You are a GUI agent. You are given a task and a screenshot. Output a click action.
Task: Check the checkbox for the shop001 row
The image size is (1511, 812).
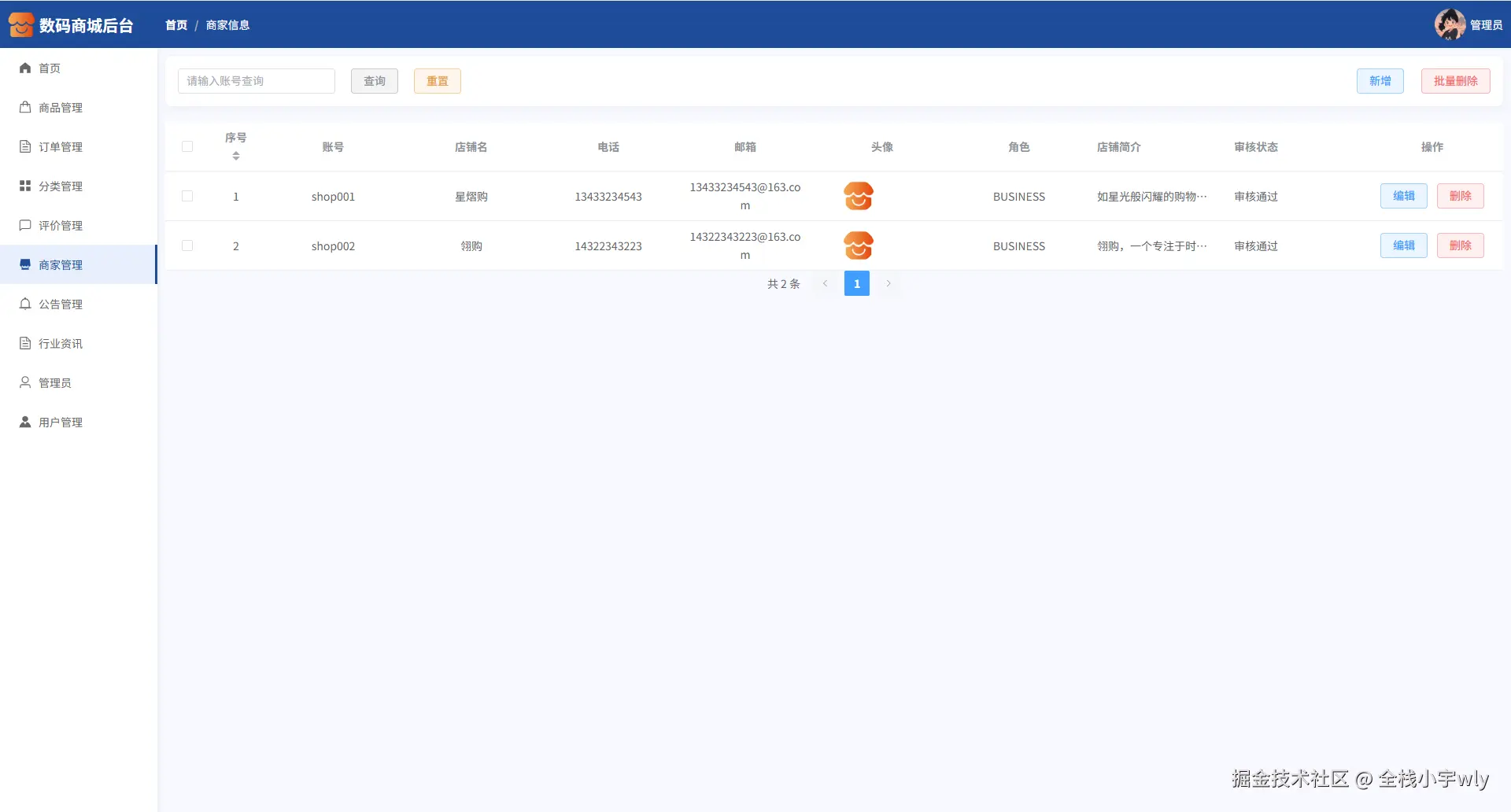click(187, 196)
